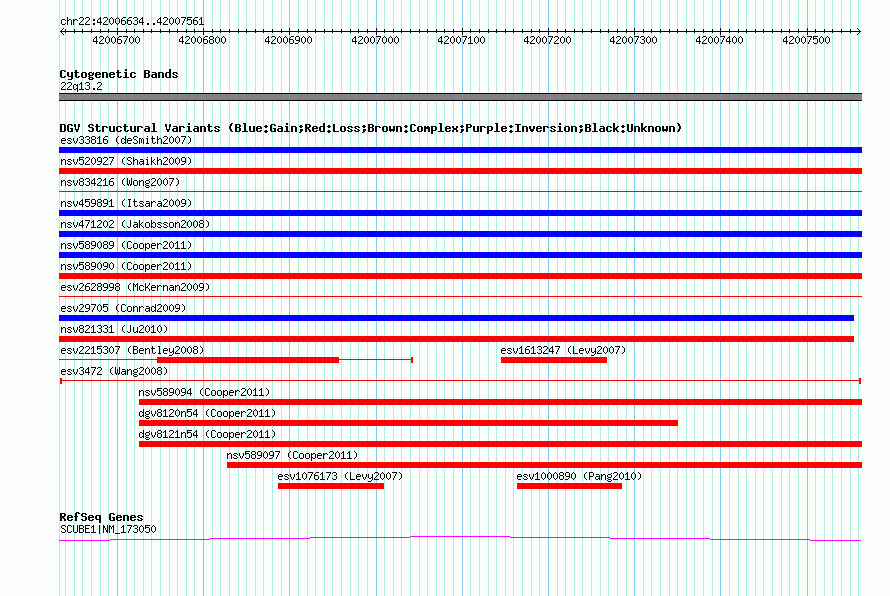Select the red esv1613247 loss bar

coord(554,360)
